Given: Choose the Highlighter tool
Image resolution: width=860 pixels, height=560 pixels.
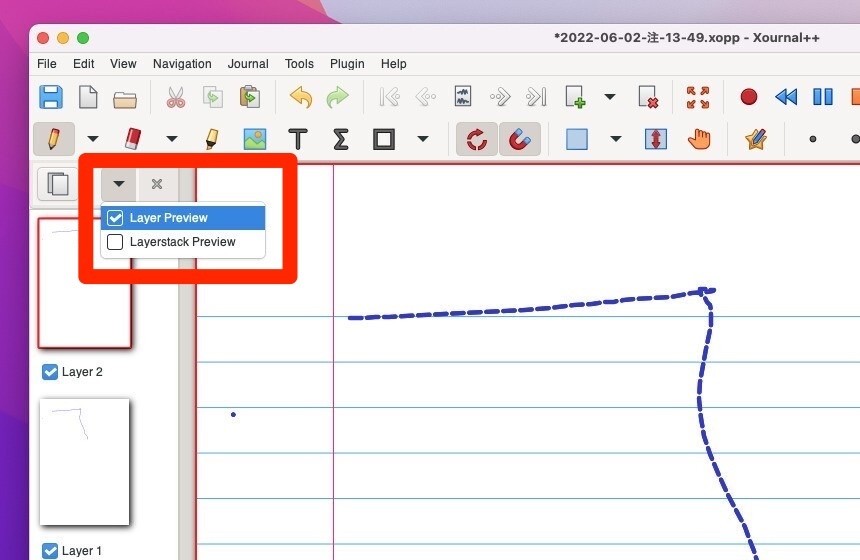Looking at the screenshot, I should click(x=212, y=139).
